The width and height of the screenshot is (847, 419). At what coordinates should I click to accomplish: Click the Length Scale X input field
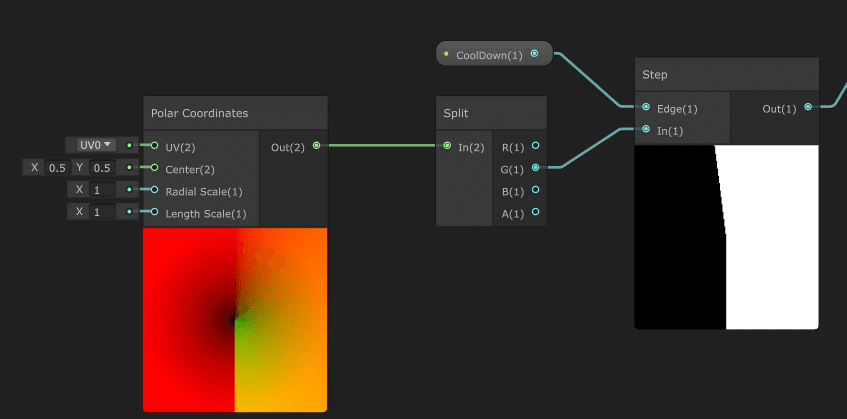coord(103,212)
